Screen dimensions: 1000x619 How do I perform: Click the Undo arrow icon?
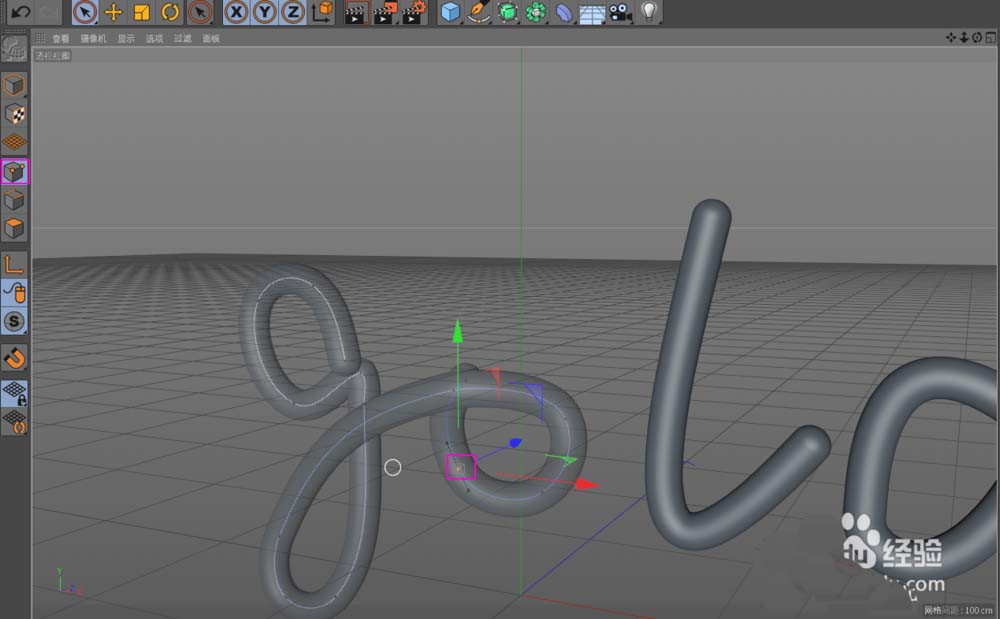coord(20,12)
